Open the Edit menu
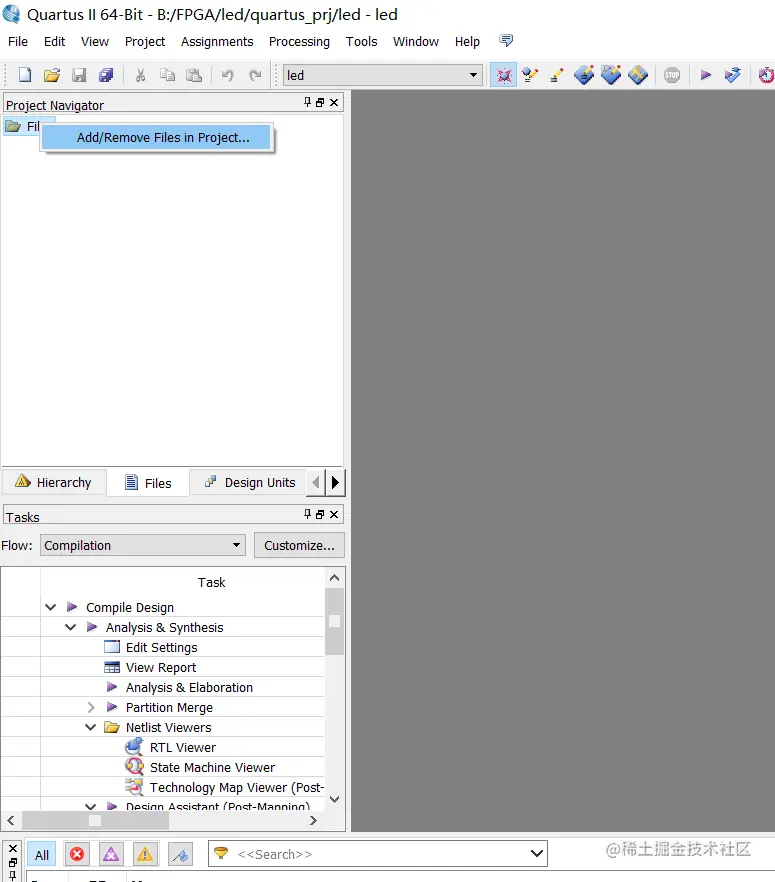 [x=54, y=42]
